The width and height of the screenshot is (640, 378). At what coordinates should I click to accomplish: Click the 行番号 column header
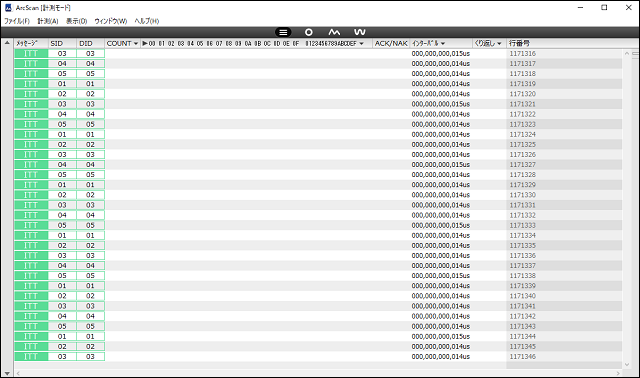[519, 43]
